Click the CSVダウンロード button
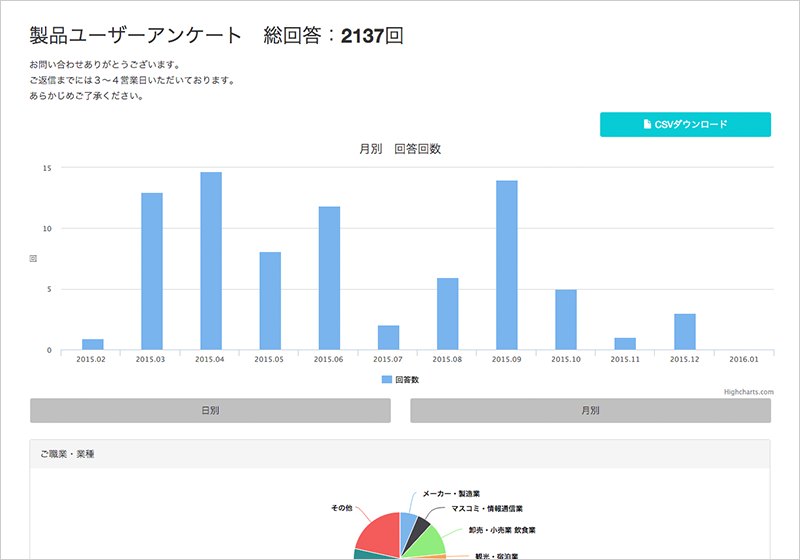This screenshot has height=560, width=800. 685,124
